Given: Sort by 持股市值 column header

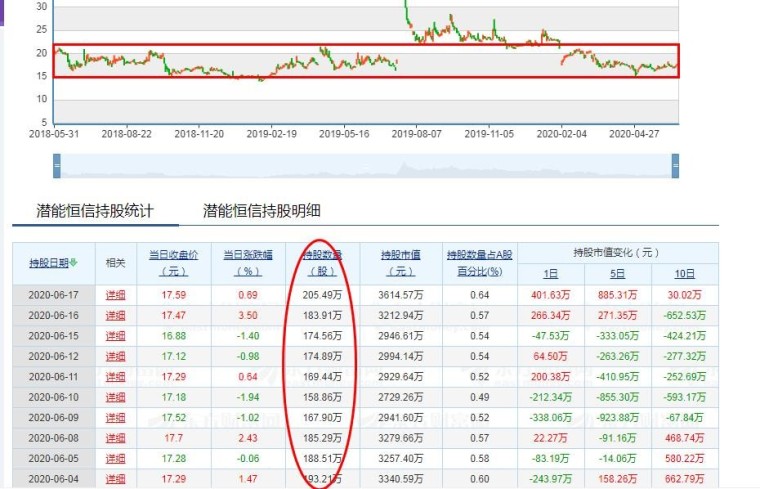Looking at the screenshot, I should coord(401,263).
